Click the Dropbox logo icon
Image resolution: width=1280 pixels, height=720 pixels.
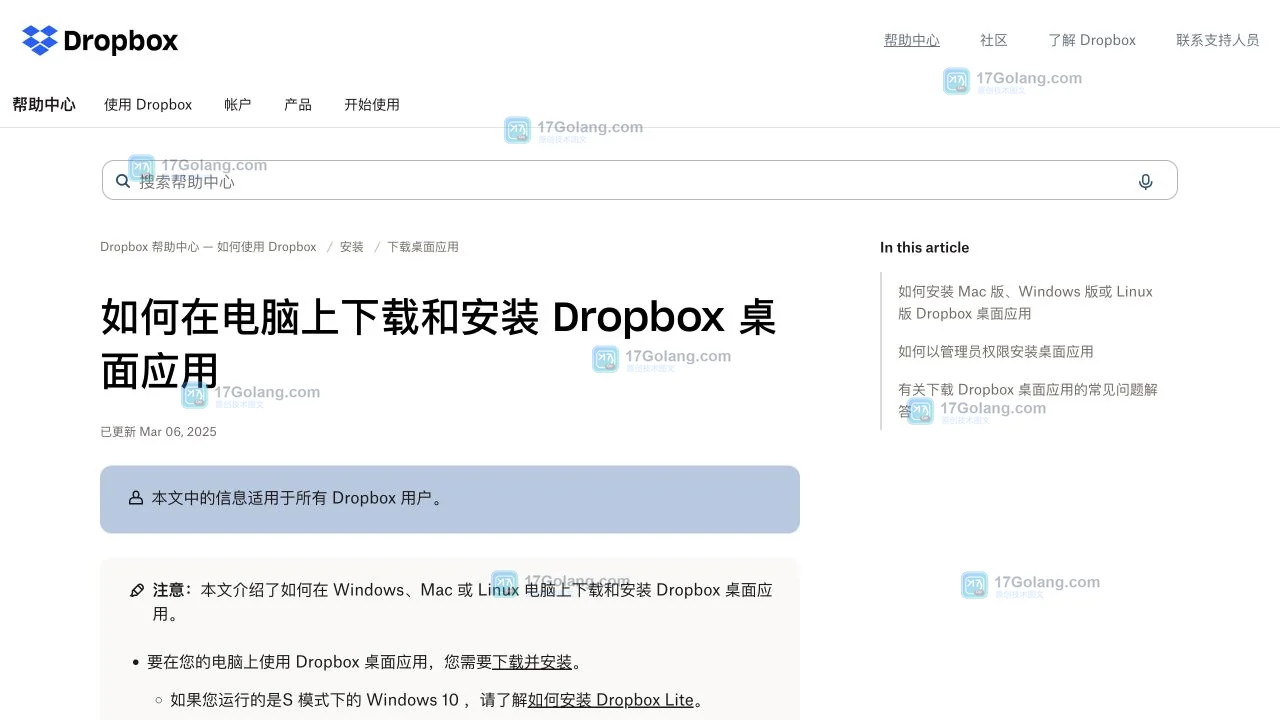40,40
